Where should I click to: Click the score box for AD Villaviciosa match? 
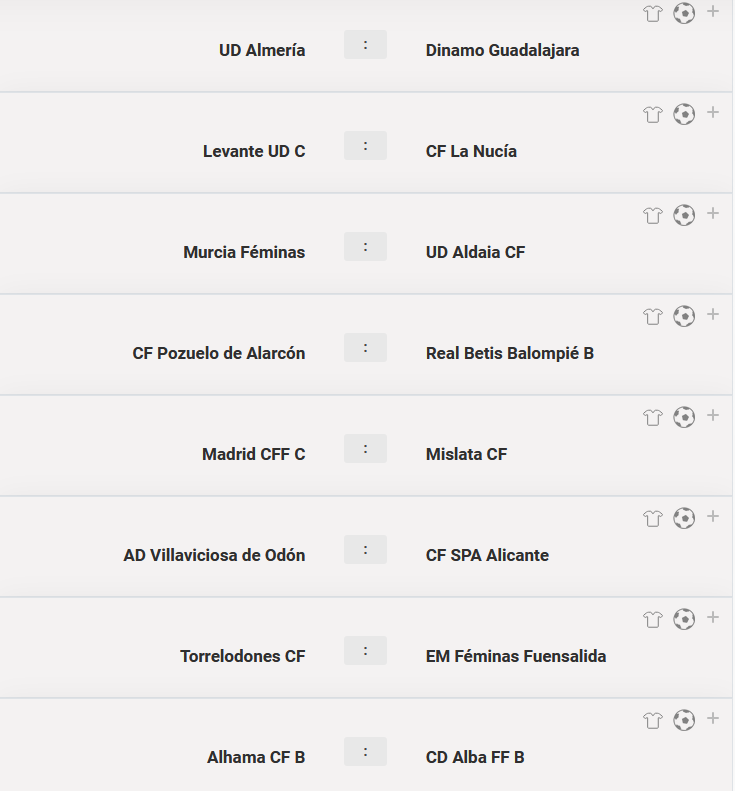(365, 550)
